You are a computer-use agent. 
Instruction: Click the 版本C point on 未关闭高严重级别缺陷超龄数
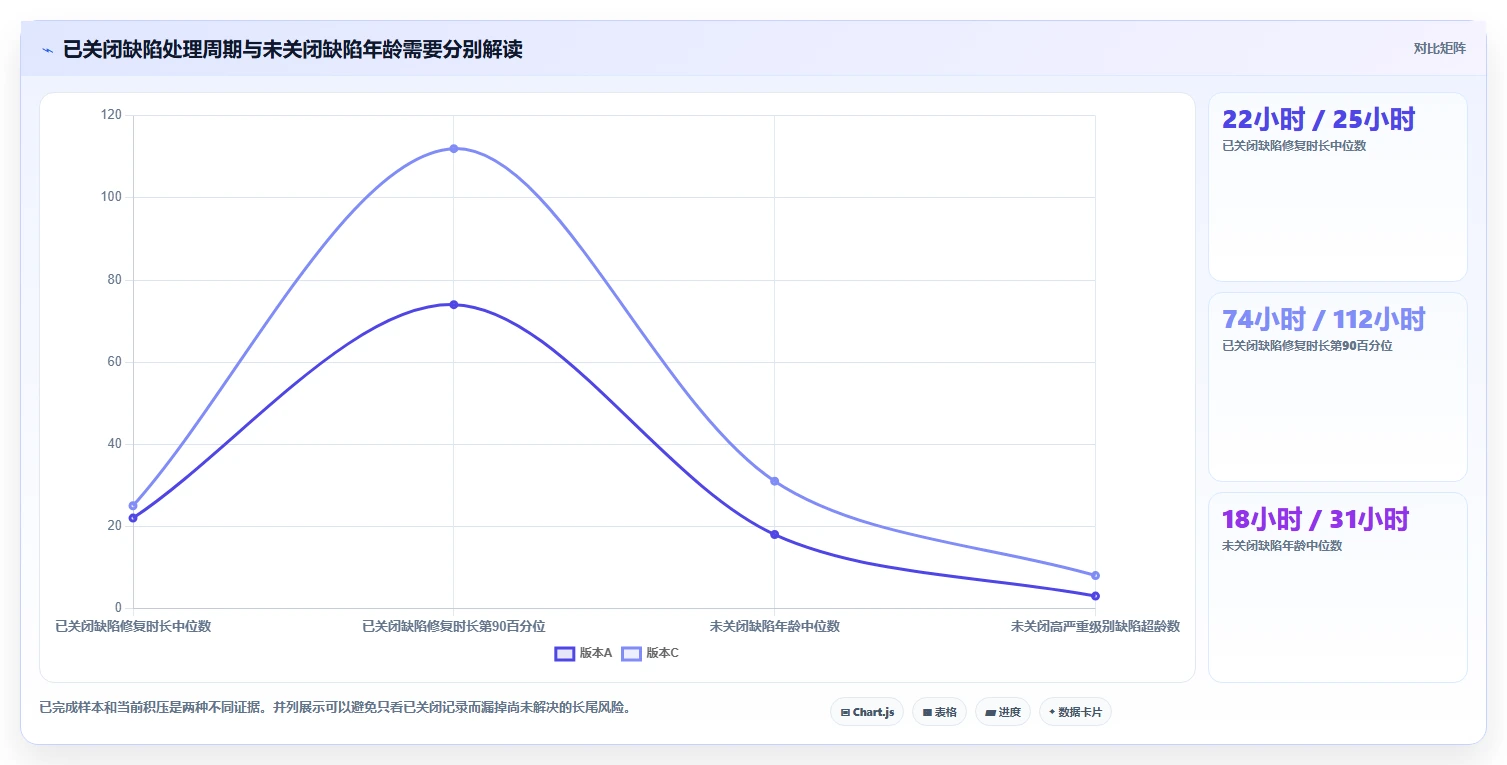coord(1095,575)
